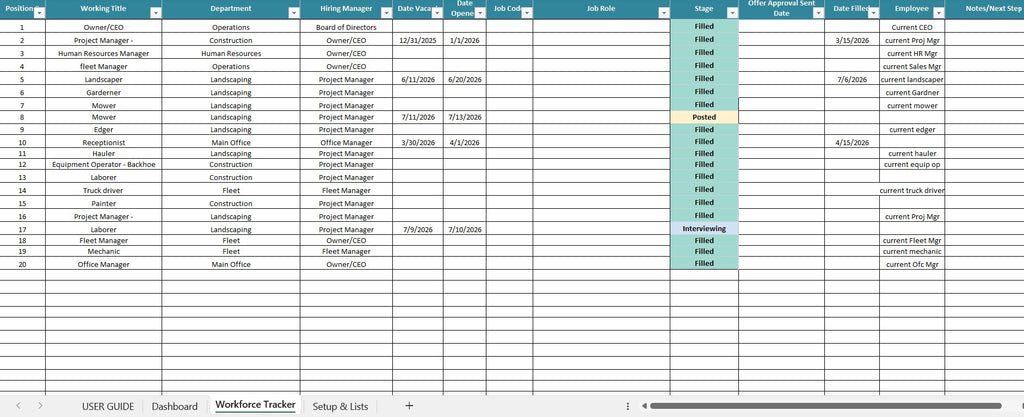Image resolution: width=1024 pixels, height=417 pixels.
Task: Open the Job Code filter dropdown
Action: pyautogui.click(x=526, y=13)
